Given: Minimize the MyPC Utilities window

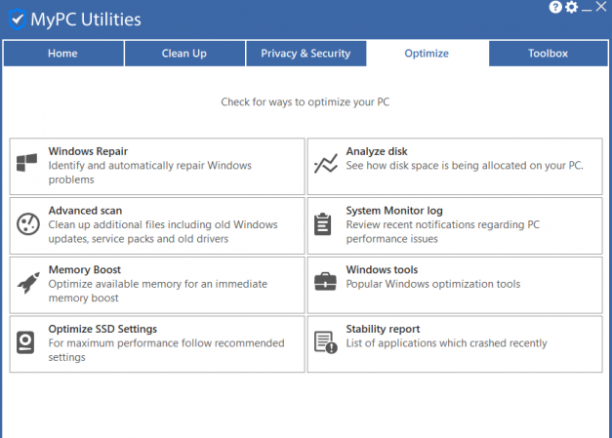Looking at the screenshot, I should 587,8.
